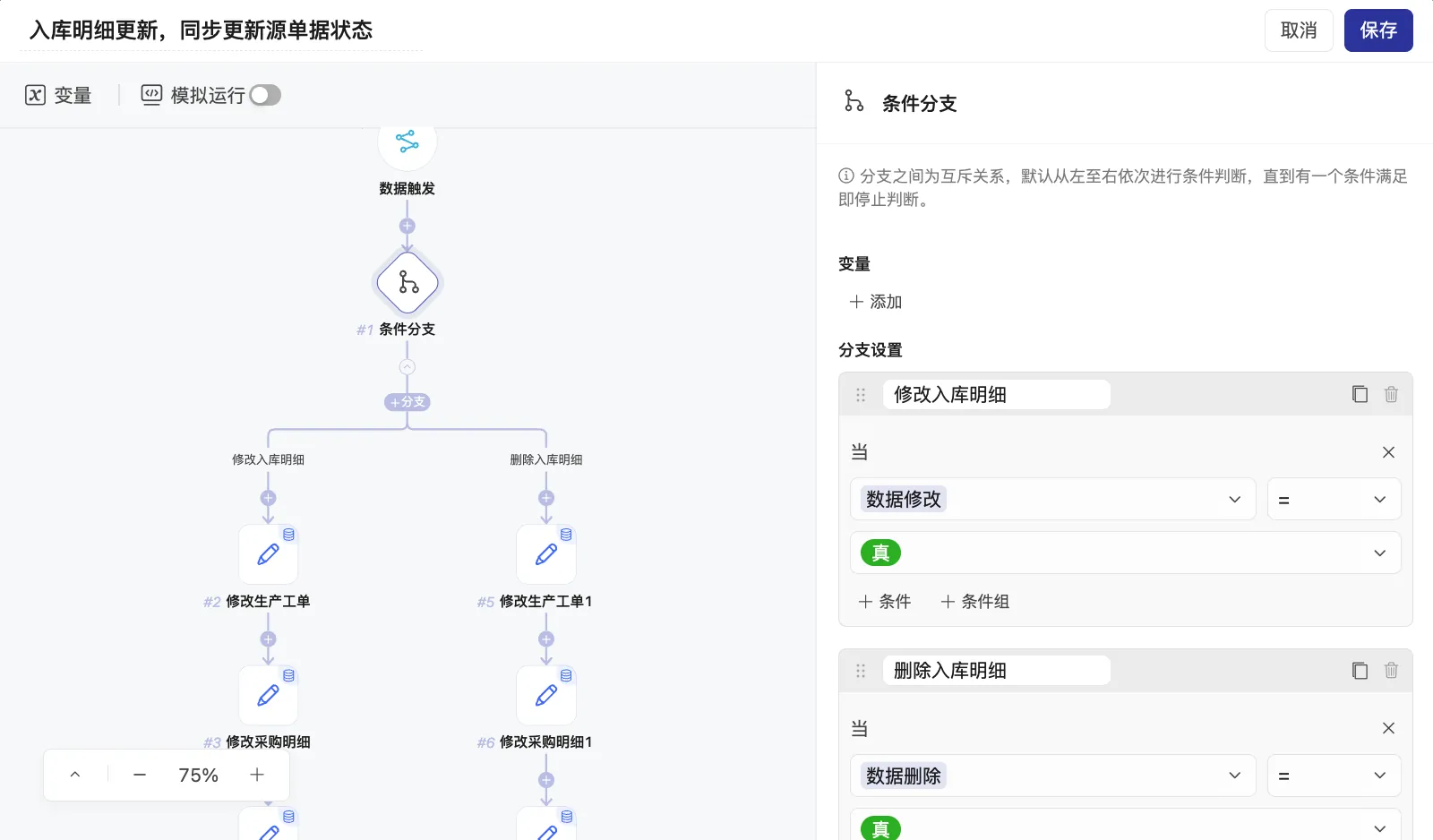Click the 修改入库明细 branch label on canvas
Screen dimensions: 1433x840
point(269,459)
